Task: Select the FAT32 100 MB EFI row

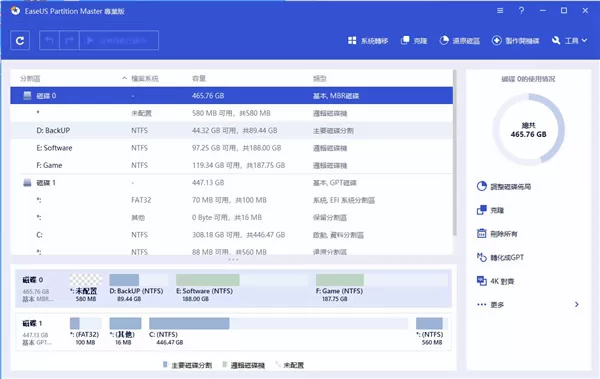Action: click(232, 200)
